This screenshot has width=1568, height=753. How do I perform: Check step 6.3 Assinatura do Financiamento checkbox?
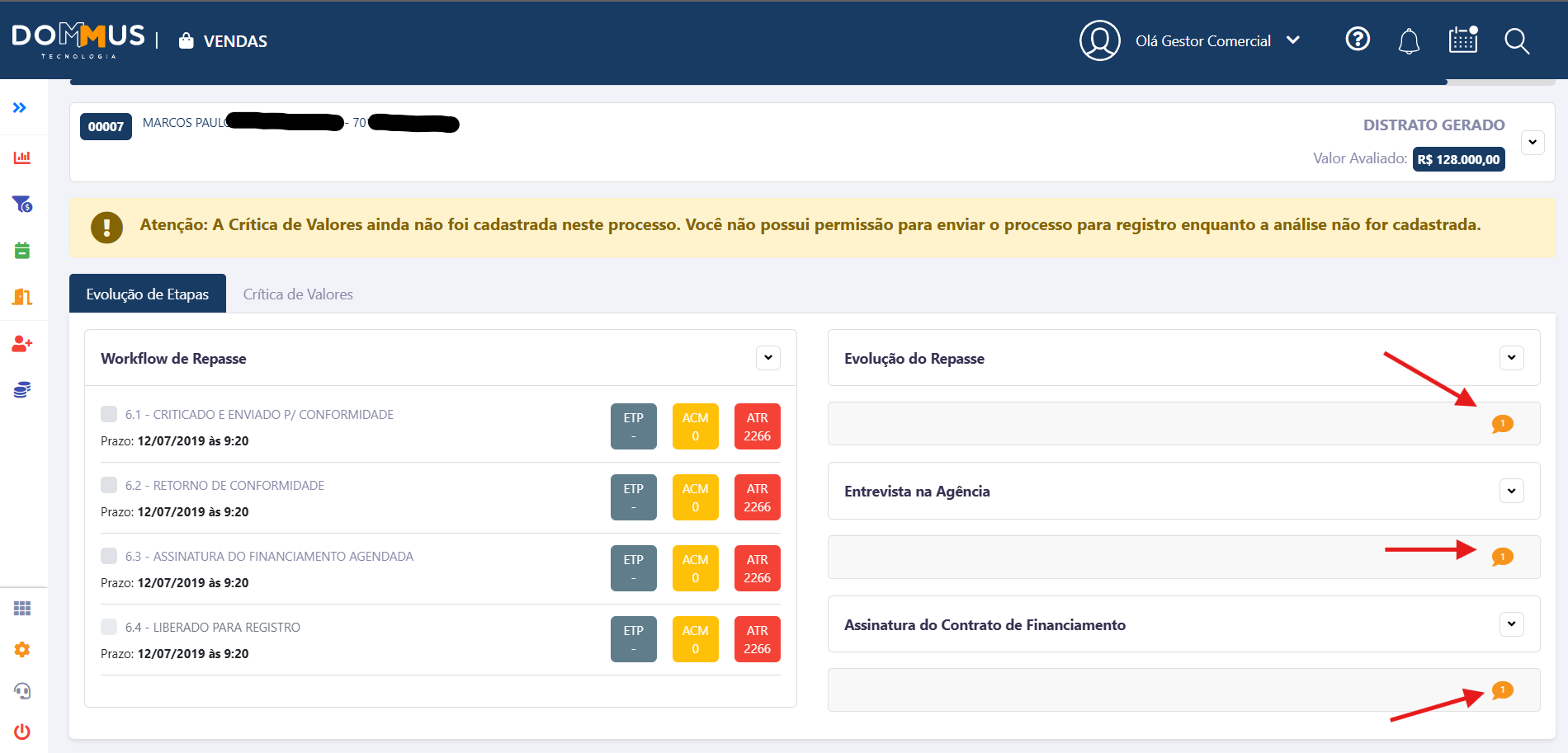[109, 556]
